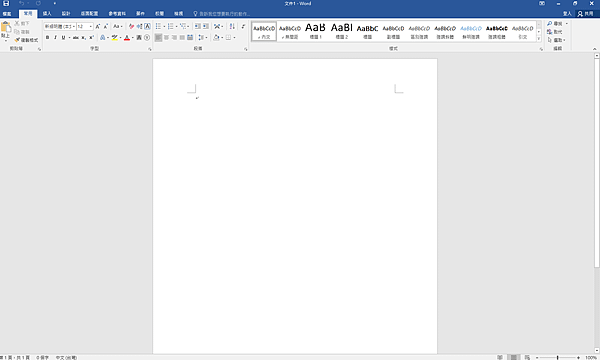Apply the Title 'AaBbC' style
The image size is (600, 360).
click(x=367, y=31)
